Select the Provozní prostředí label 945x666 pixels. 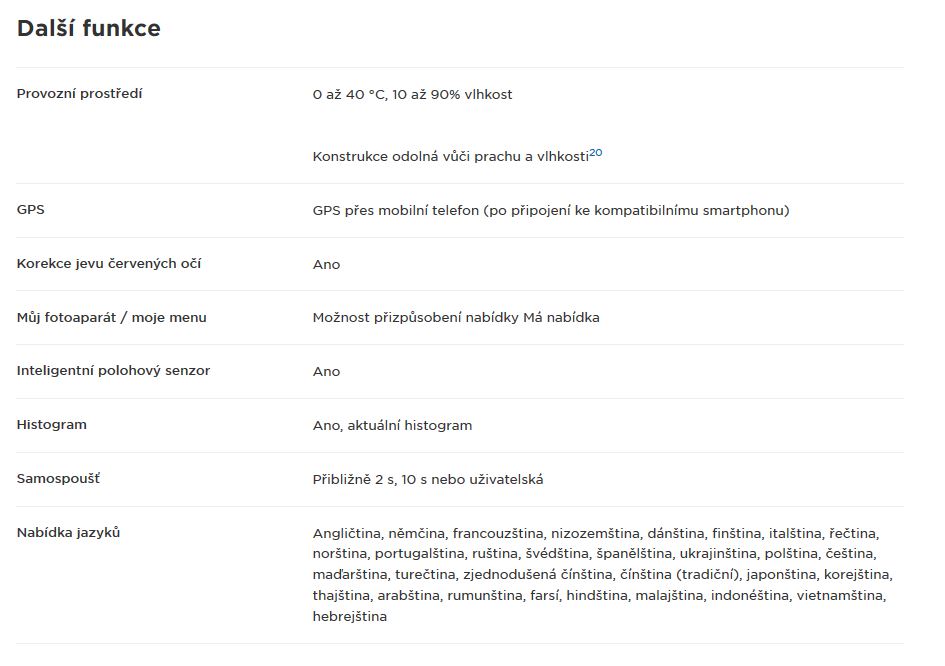[80, 93]
